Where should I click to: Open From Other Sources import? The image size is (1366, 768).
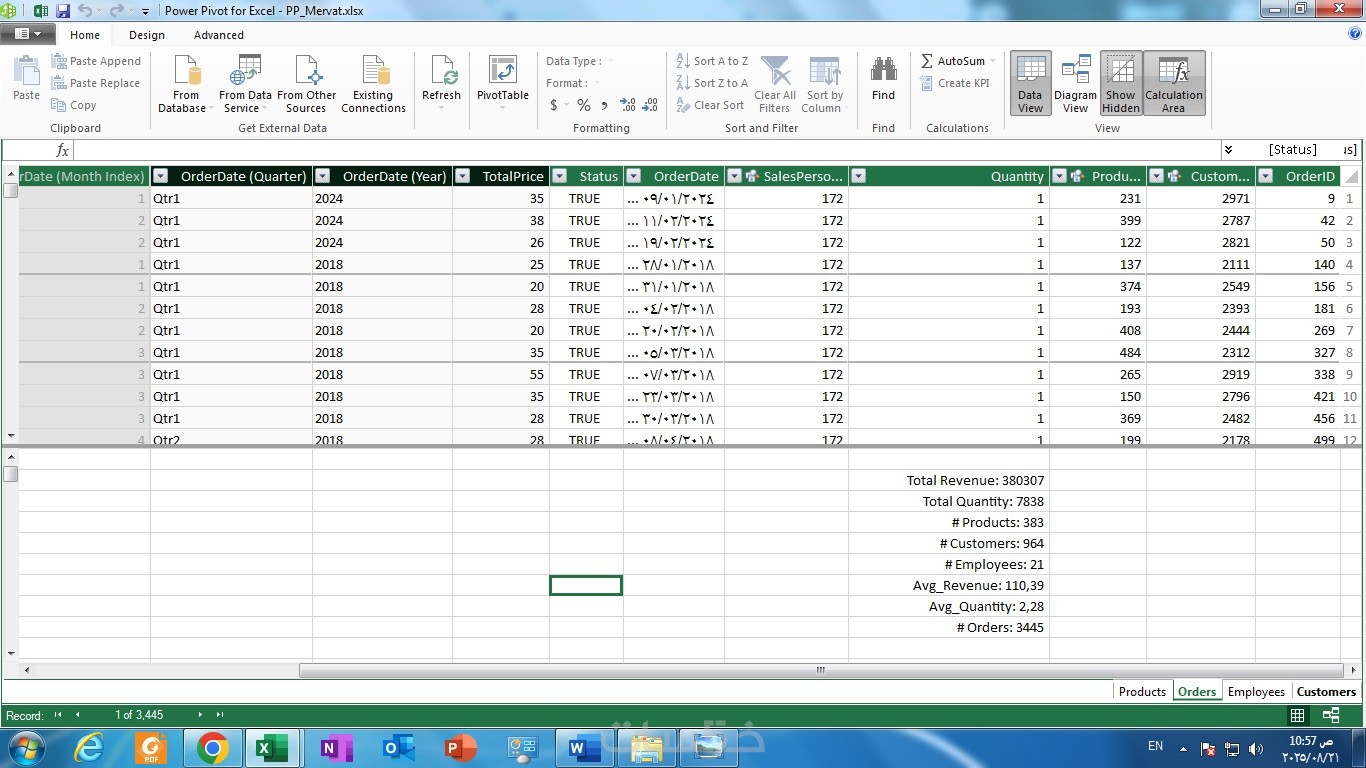[307, 84]
